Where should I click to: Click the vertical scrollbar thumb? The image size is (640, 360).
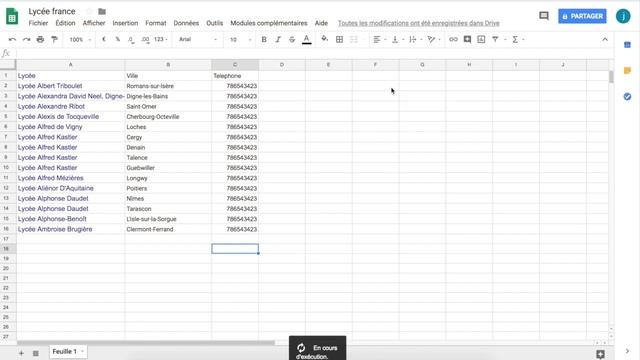[611, 77]
